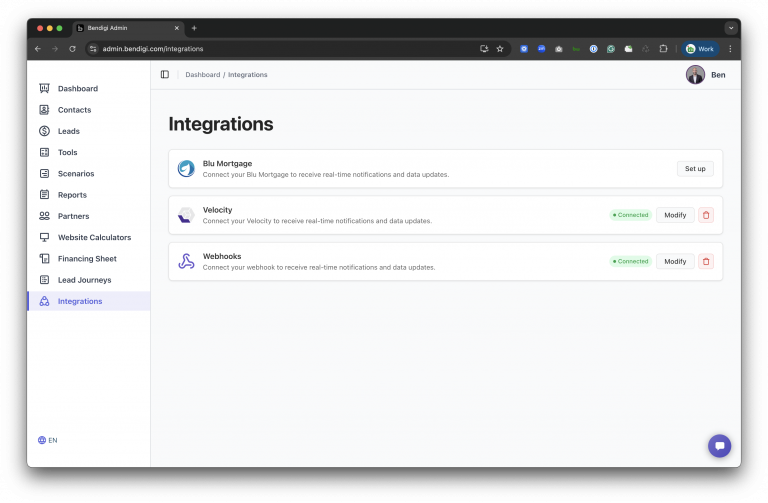Screen dimensions: 768x503
Task: Bookmark this page with star icon
Action: (x=500, y=48)
